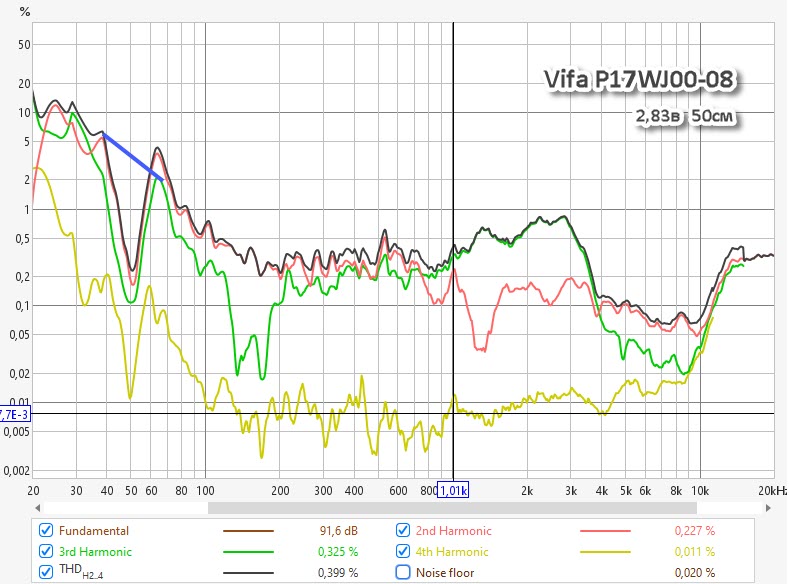Click the 0,020 % noise floor value
This screenshot has width=789, height=584.
[x=694, y=572]
